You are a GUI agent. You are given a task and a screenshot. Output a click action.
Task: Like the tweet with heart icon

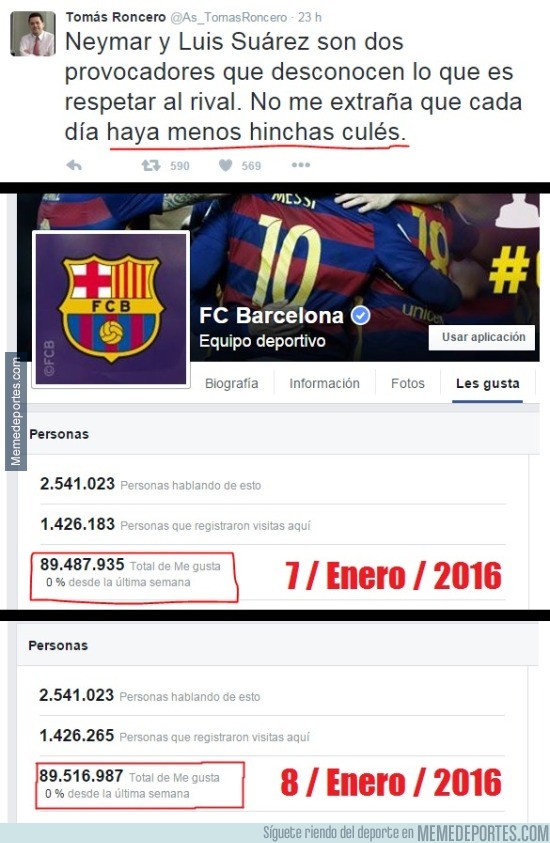[226, 165]
